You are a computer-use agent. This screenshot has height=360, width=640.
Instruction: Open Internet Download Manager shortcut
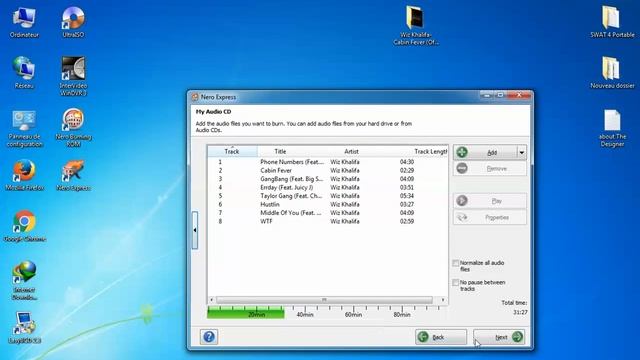click(x=24, y=281)
